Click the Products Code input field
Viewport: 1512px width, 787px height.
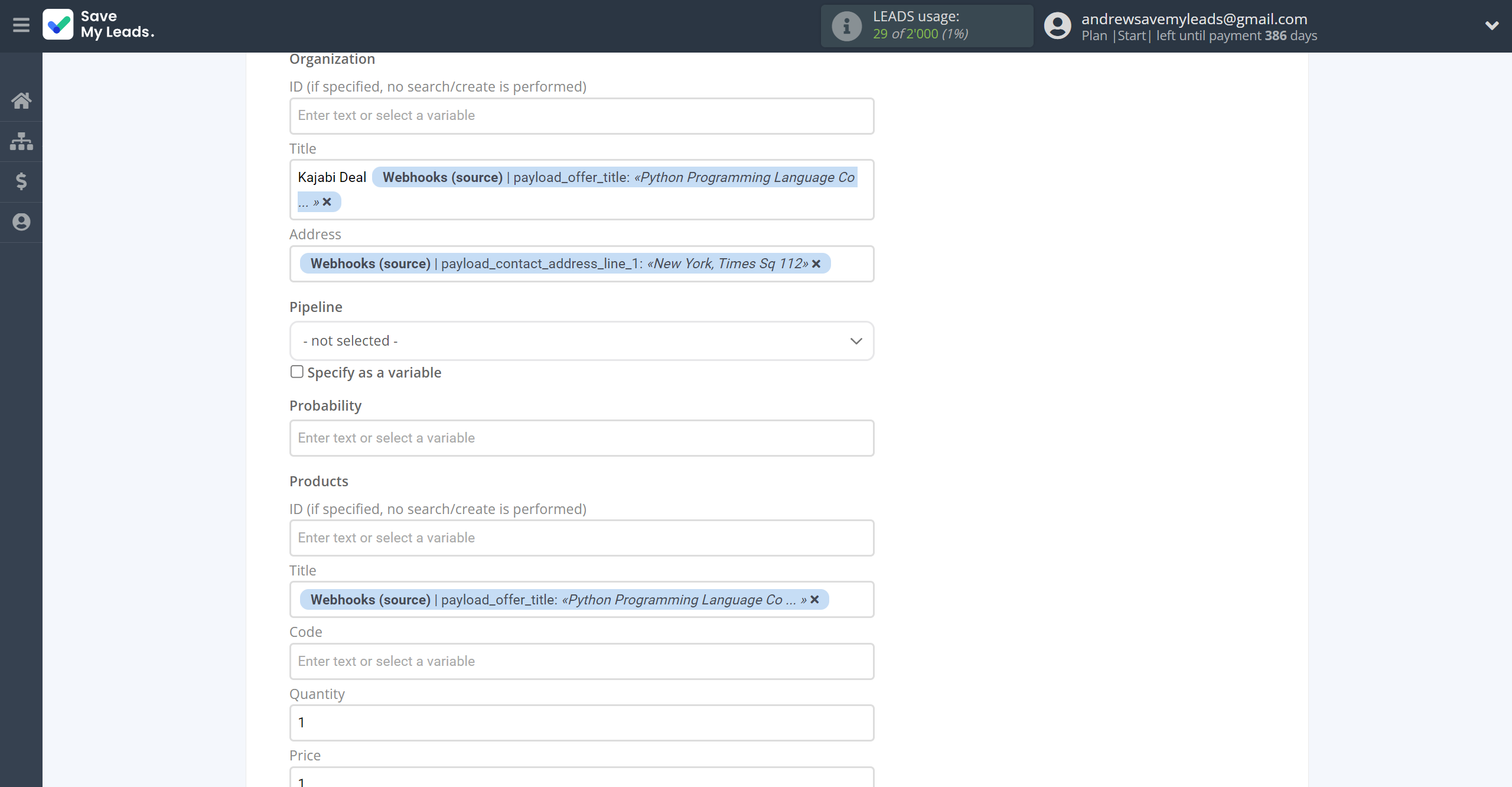click(x=581, y=661)
